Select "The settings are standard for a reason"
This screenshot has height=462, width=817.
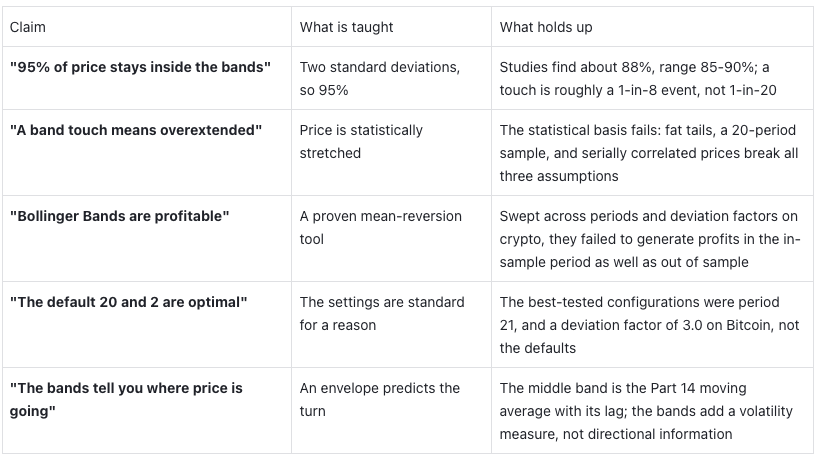tap(381, 314)
